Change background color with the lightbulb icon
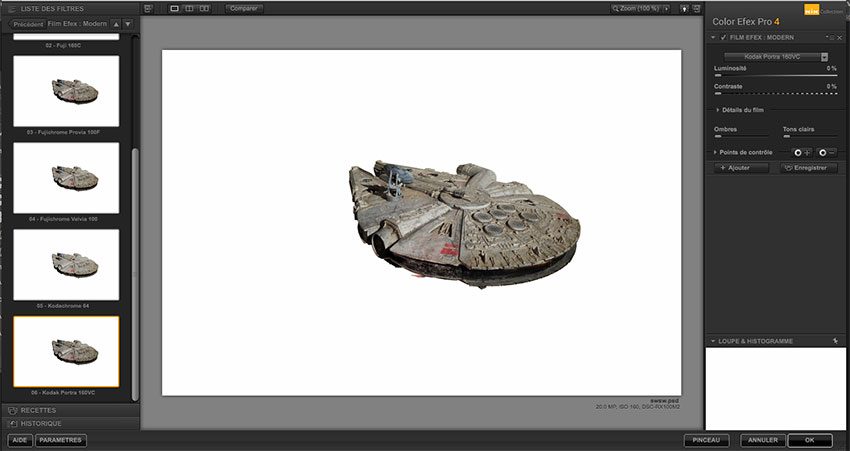 [x=685, y=9]
